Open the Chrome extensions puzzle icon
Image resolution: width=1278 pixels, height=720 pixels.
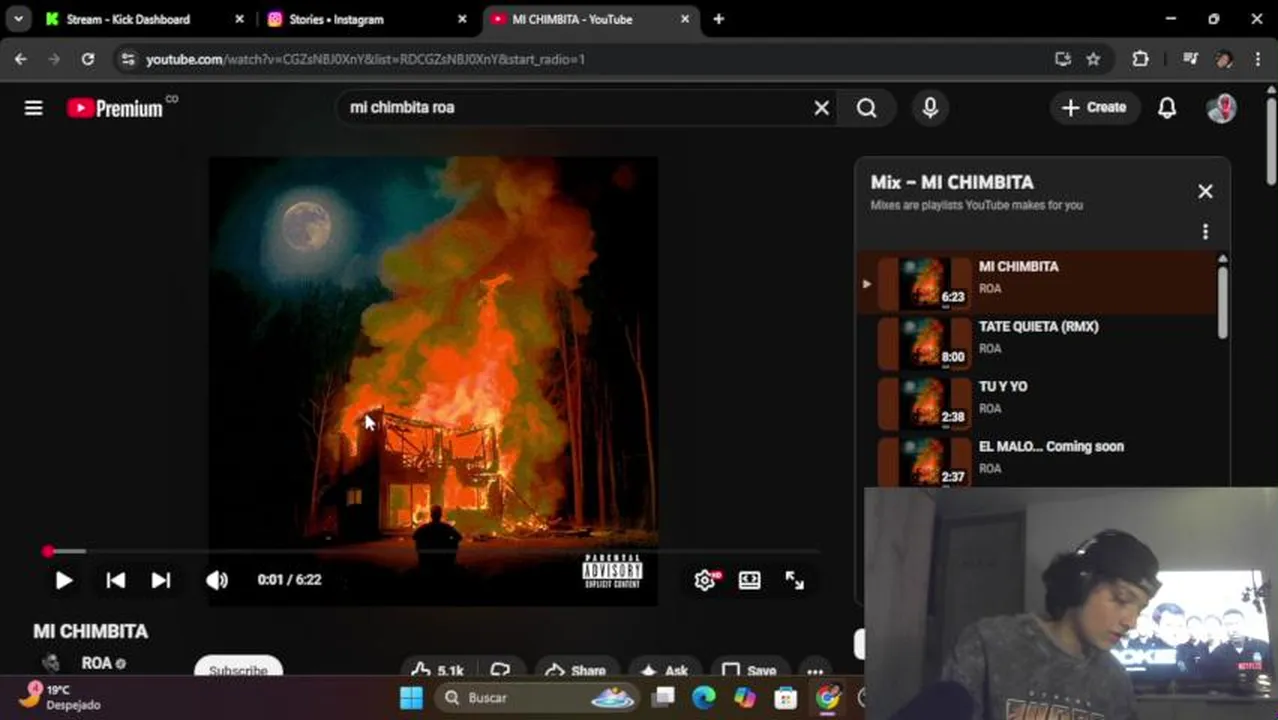[1140, 59]
